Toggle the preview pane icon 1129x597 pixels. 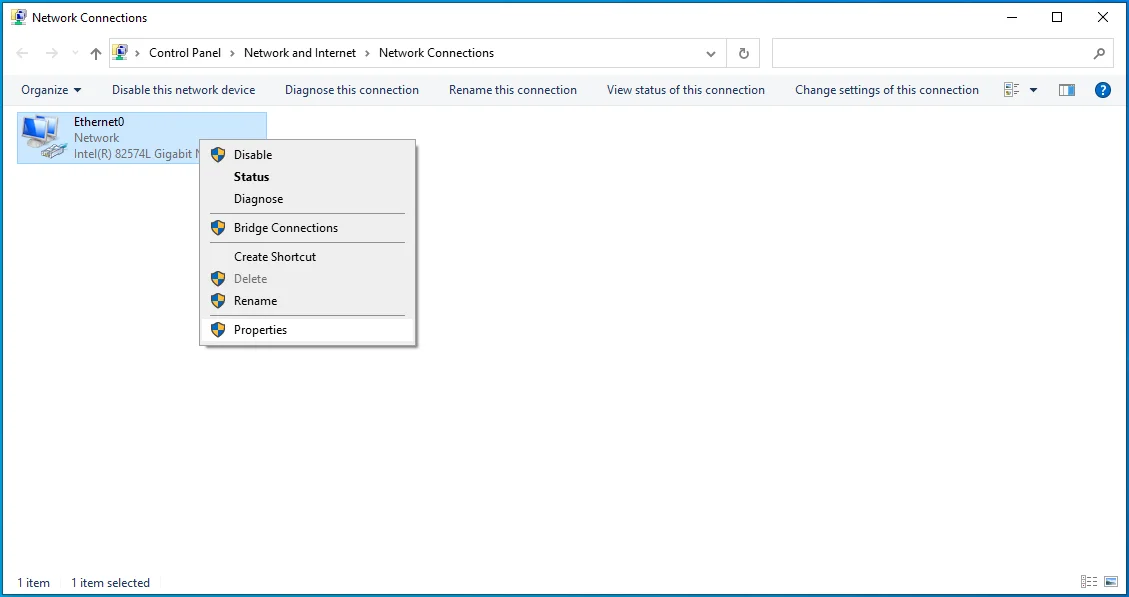[1067, 90]
